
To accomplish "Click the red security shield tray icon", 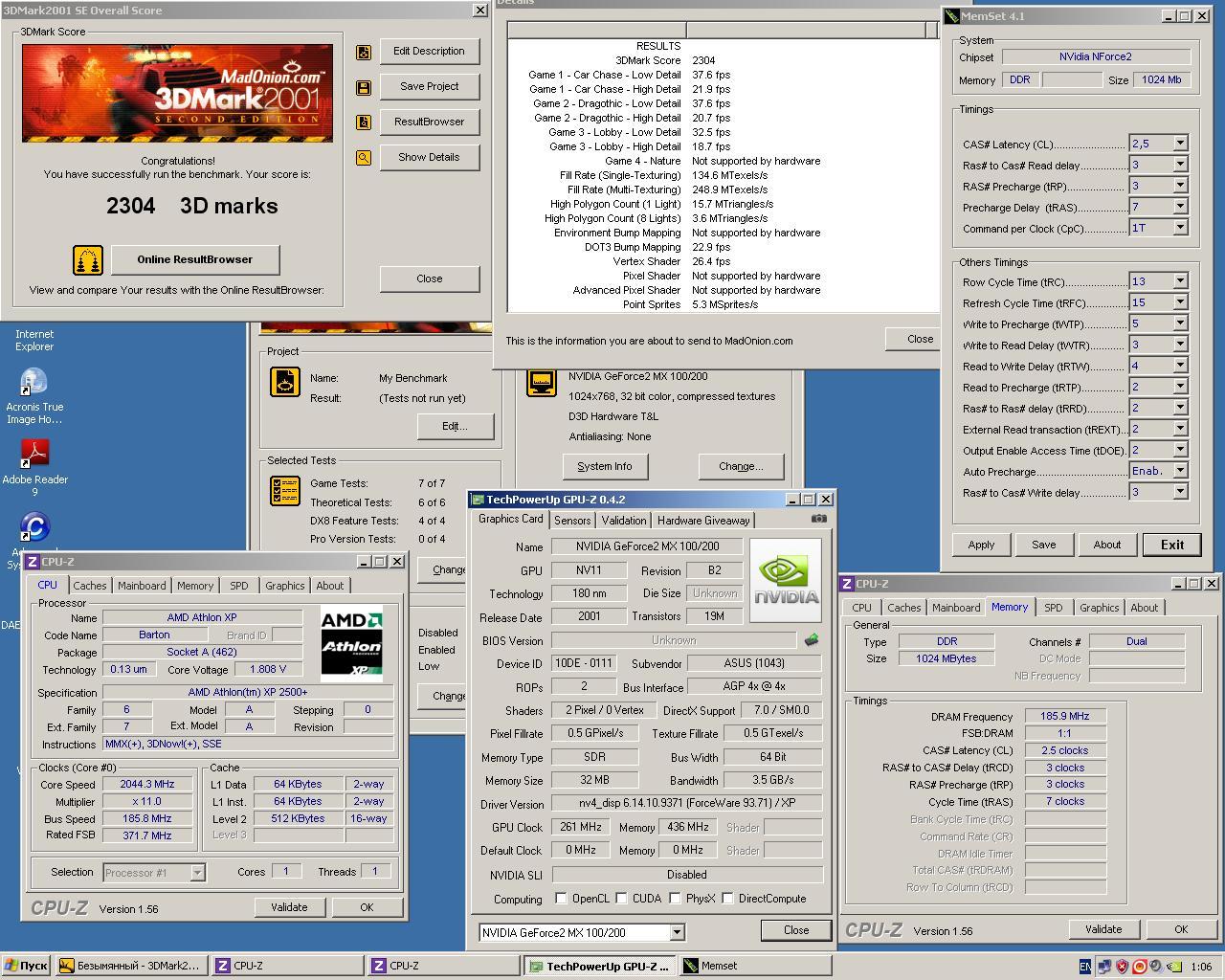I will 1123,967.
